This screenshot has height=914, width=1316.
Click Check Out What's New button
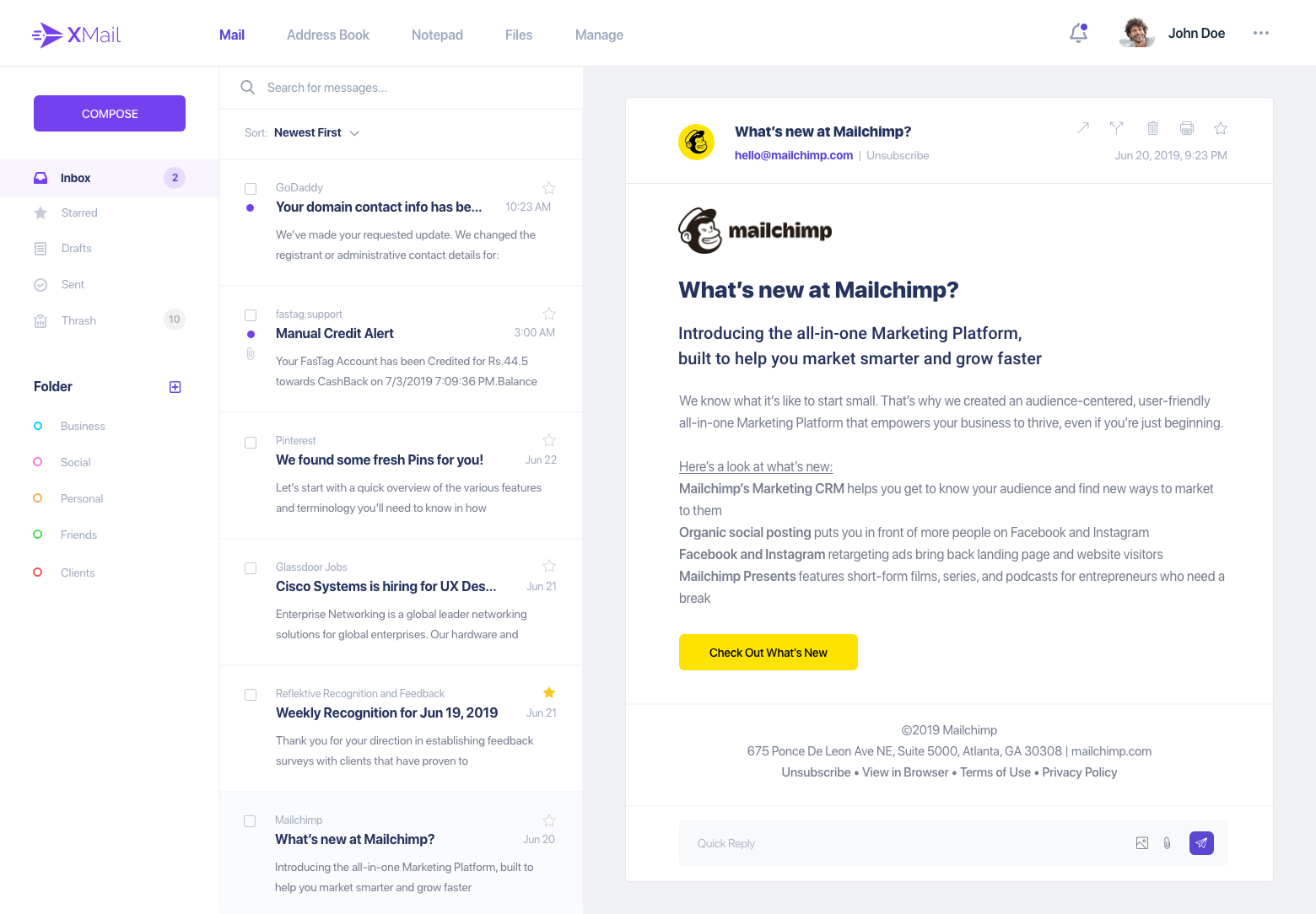769,653
